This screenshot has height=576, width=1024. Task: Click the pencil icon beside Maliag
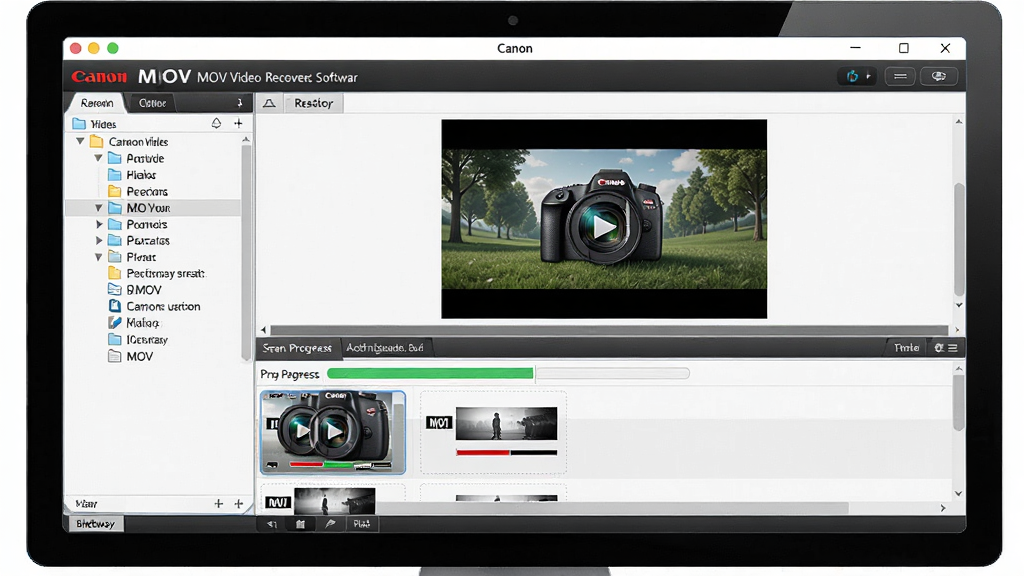point(115,323)
